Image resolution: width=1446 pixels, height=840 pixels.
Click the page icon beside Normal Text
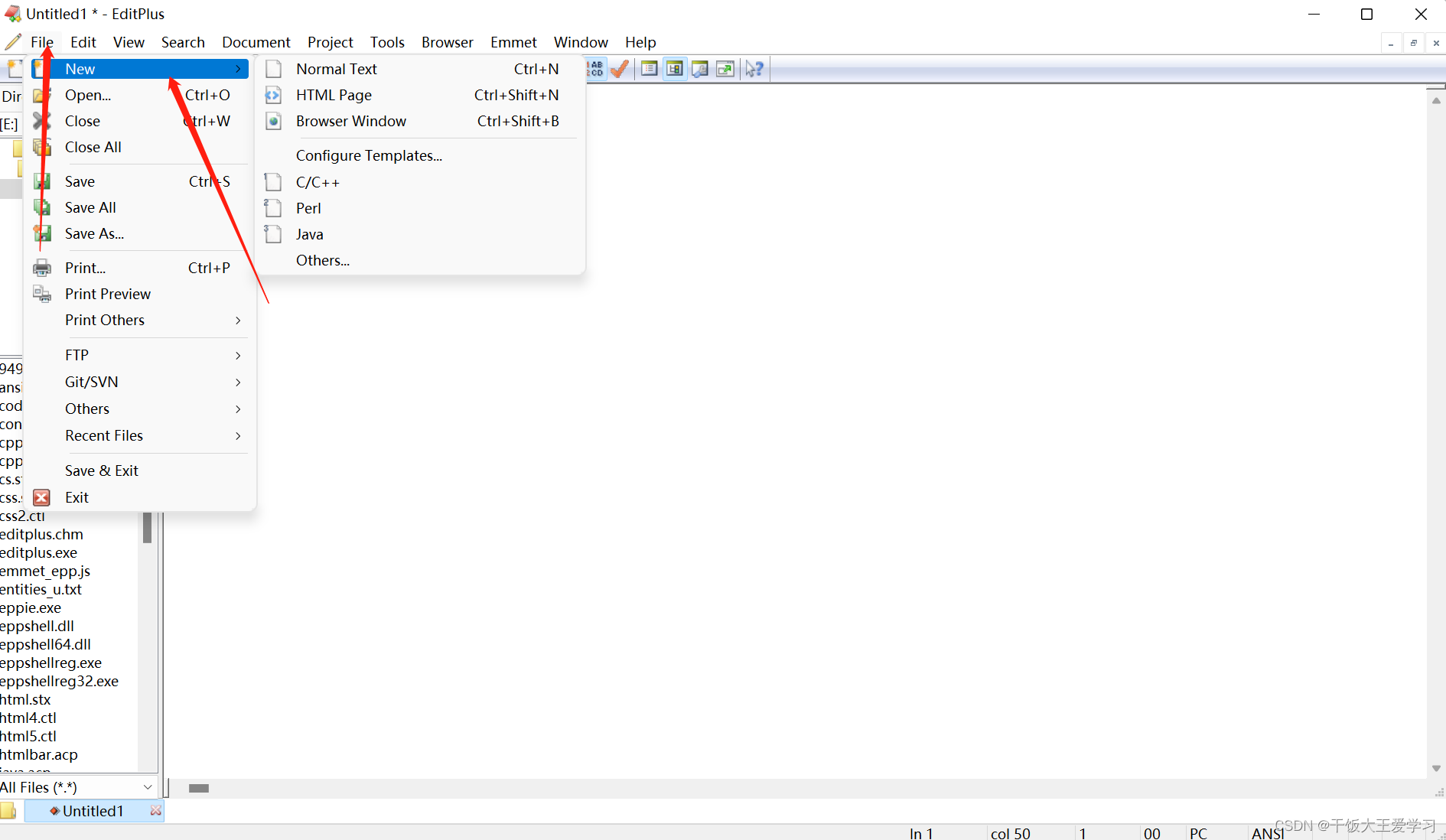click(x=273, y=69)
